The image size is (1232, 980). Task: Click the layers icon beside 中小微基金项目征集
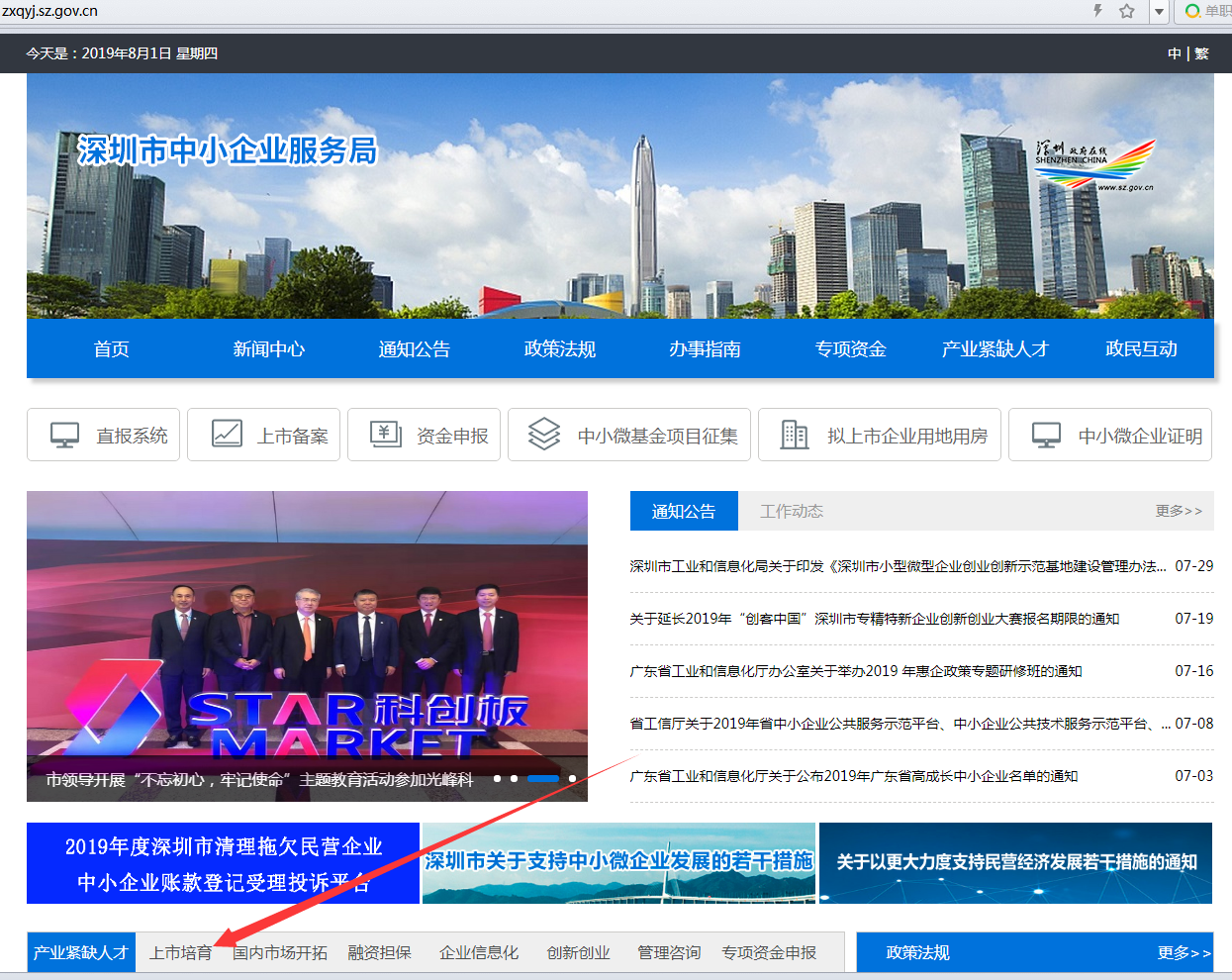[x=544, y=435]
